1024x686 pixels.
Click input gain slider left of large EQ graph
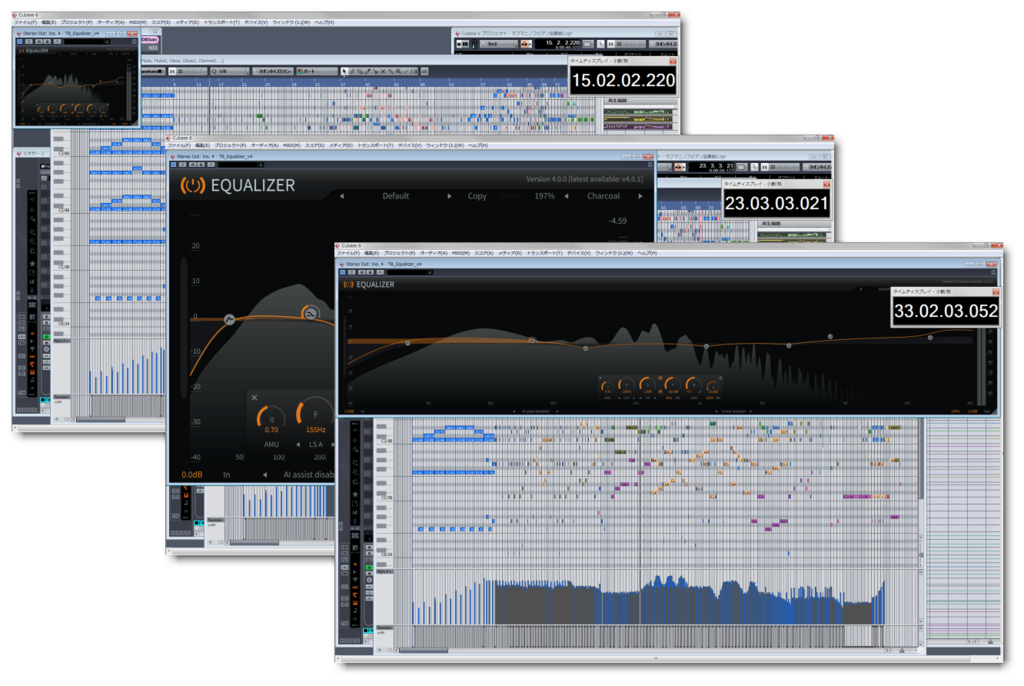[184, 327]
